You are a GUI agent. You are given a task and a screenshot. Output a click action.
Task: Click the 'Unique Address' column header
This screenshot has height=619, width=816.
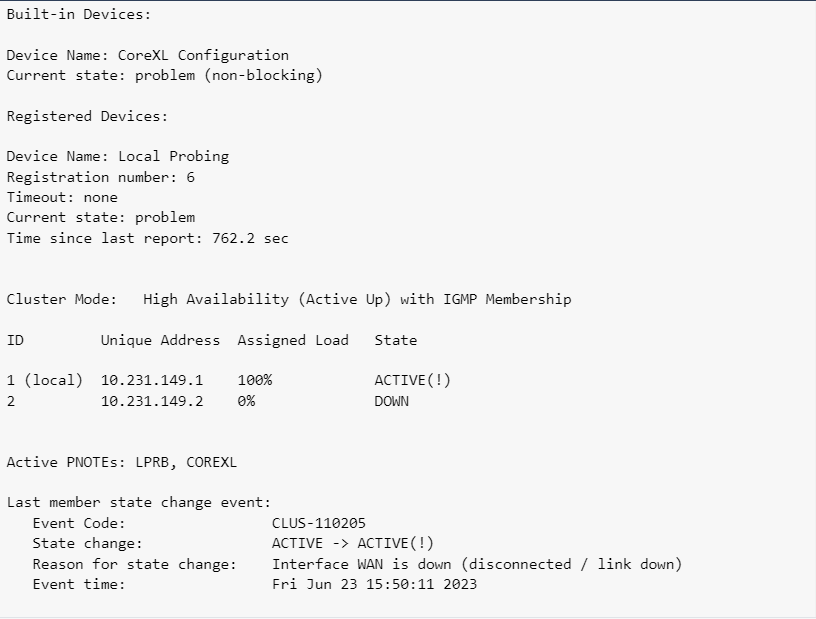coord(160,340)
